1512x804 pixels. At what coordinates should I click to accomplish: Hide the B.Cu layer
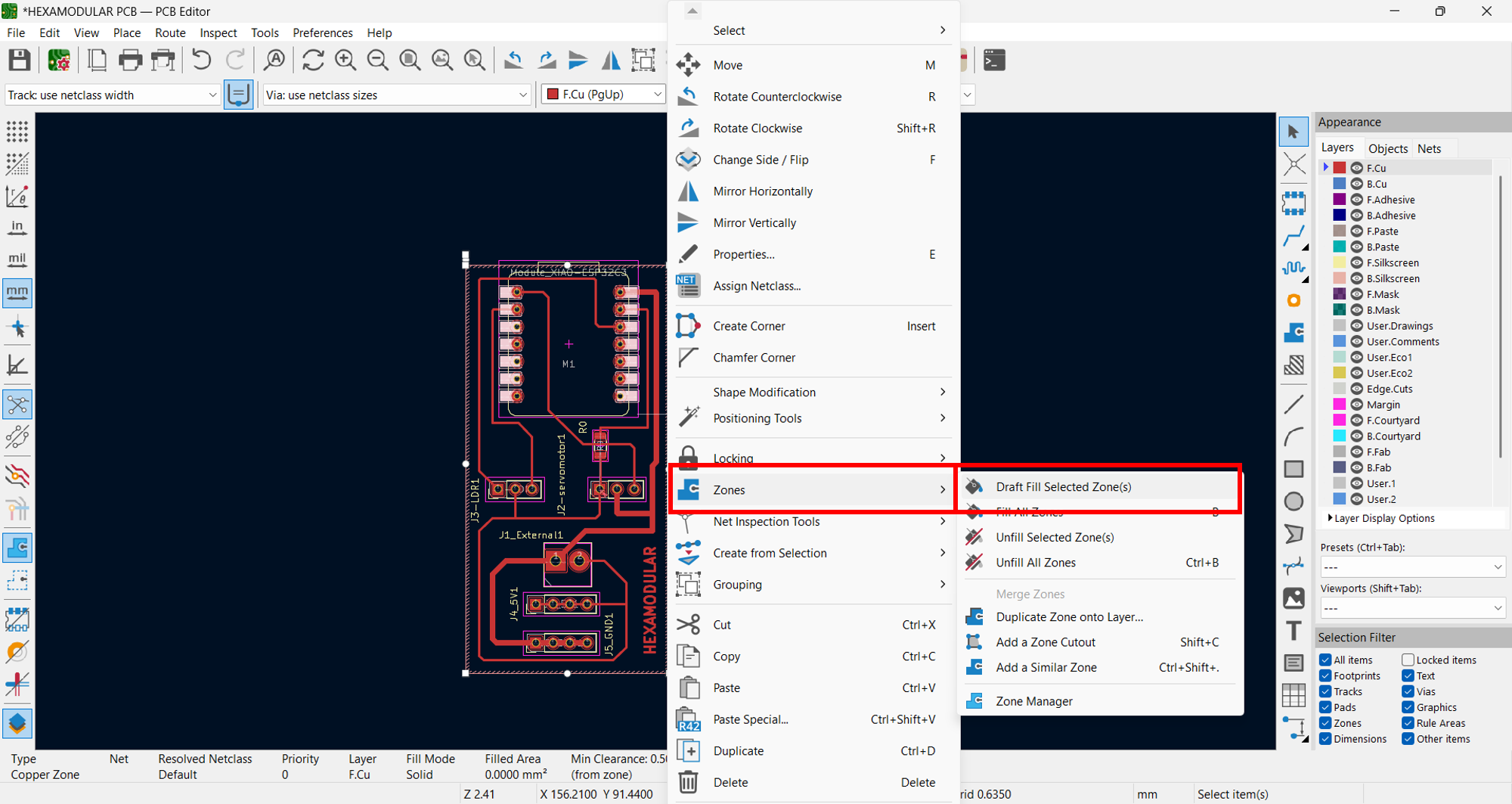1357,184
